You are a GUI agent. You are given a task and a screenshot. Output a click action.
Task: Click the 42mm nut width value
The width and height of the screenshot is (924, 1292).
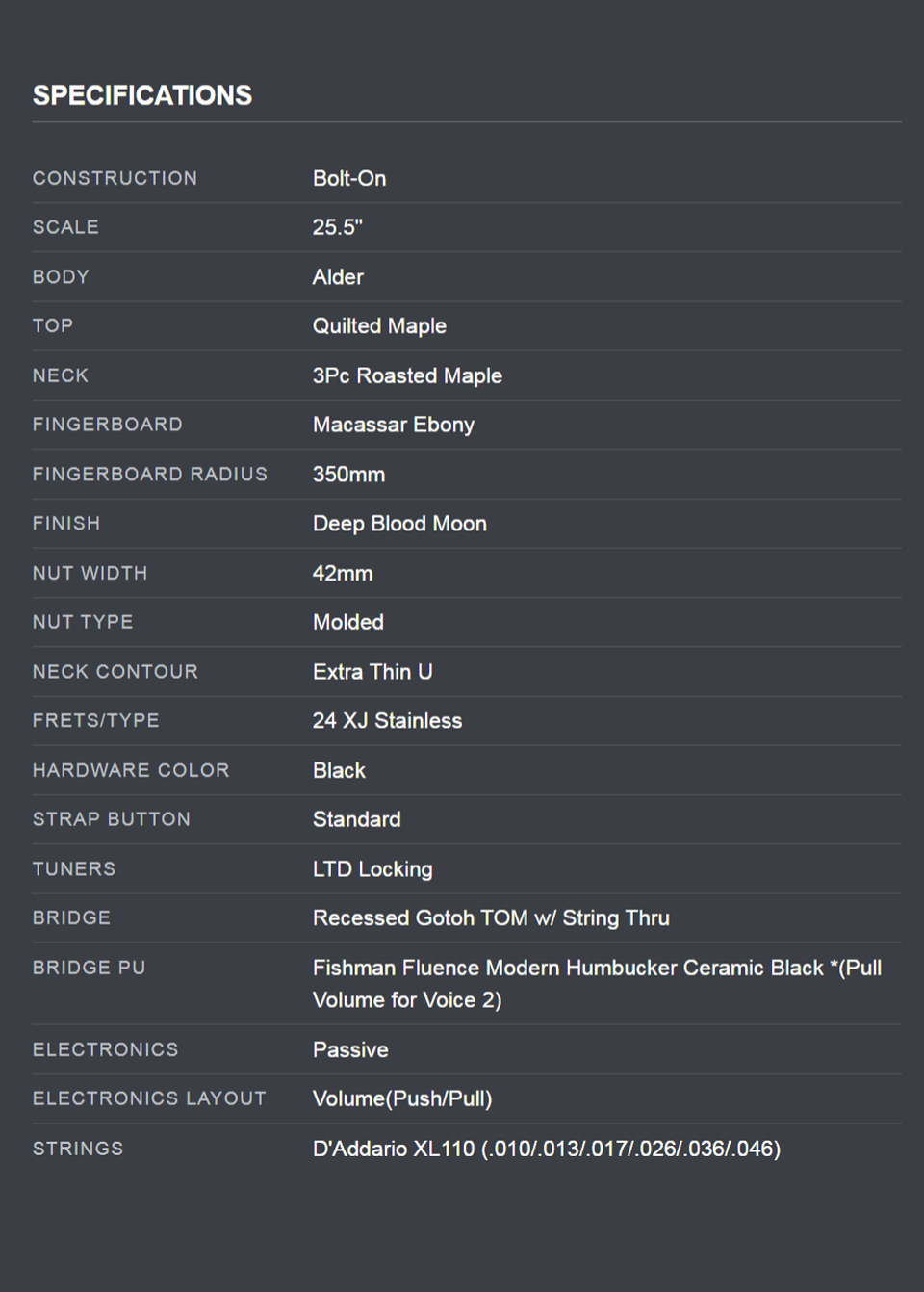[342, 574]
